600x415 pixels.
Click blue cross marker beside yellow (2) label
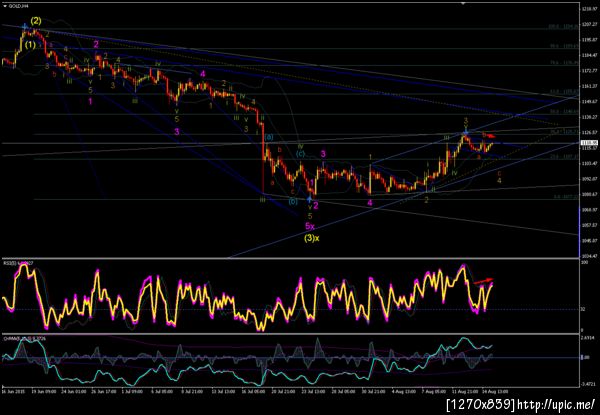point(24,27)
